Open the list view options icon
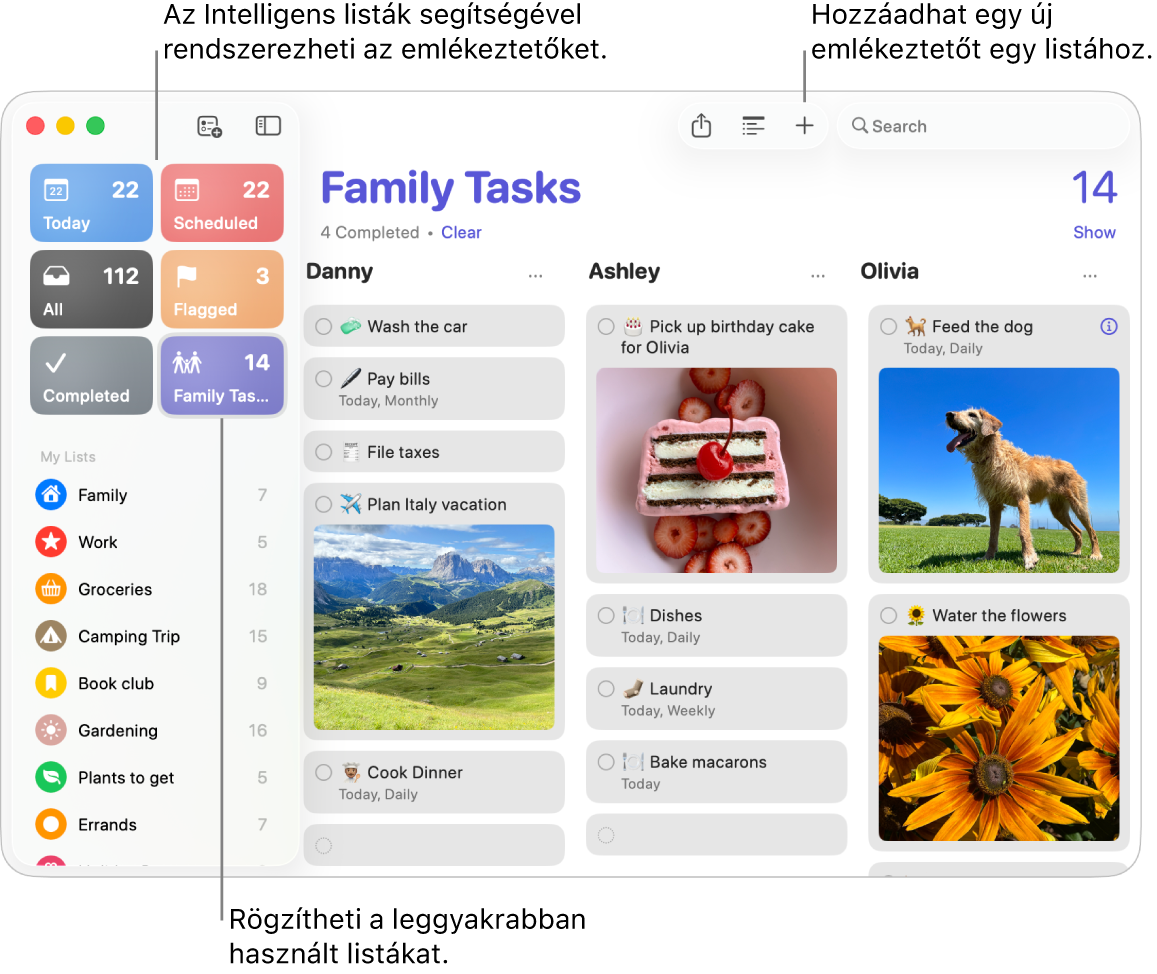1157x974 pixels. pos(753,126)
